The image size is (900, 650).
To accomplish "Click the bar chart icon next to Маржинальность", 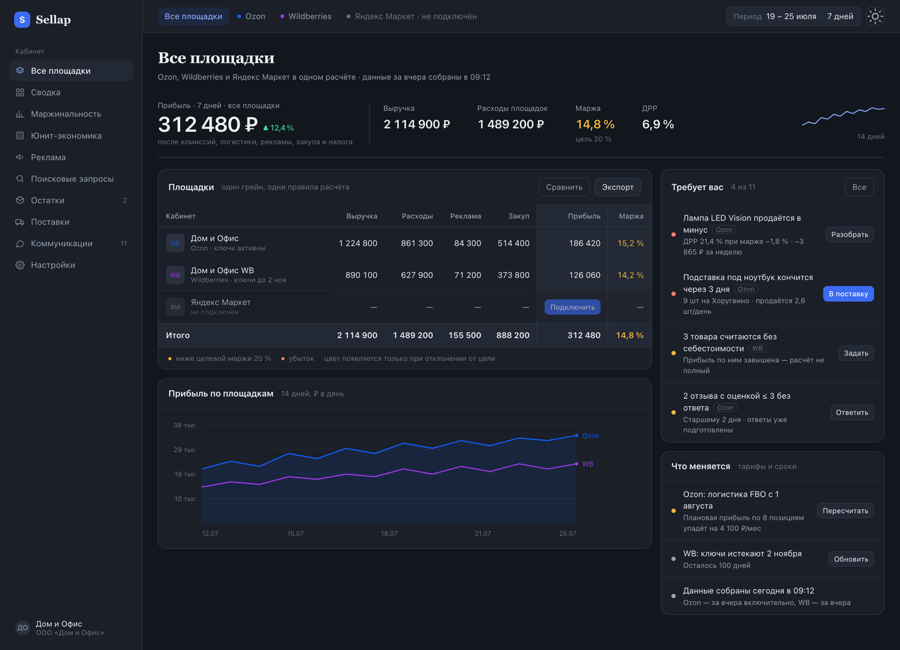I will (x=20, y=114).
